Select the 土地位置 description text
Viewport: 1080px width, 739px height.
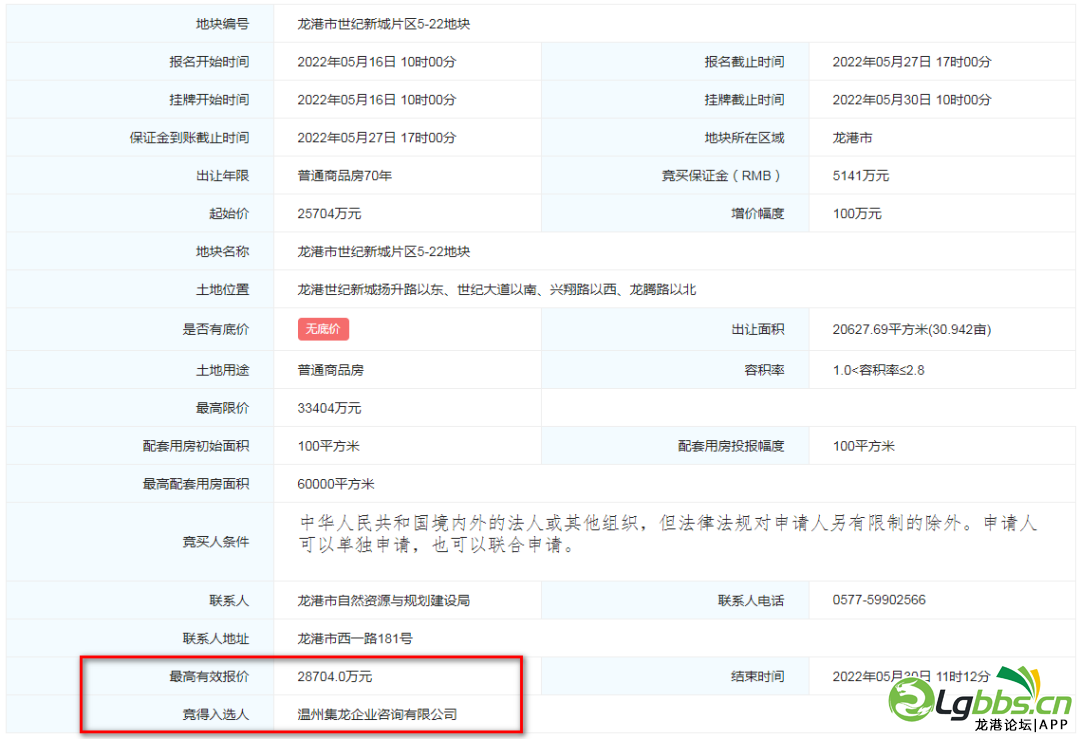(497, 289)
